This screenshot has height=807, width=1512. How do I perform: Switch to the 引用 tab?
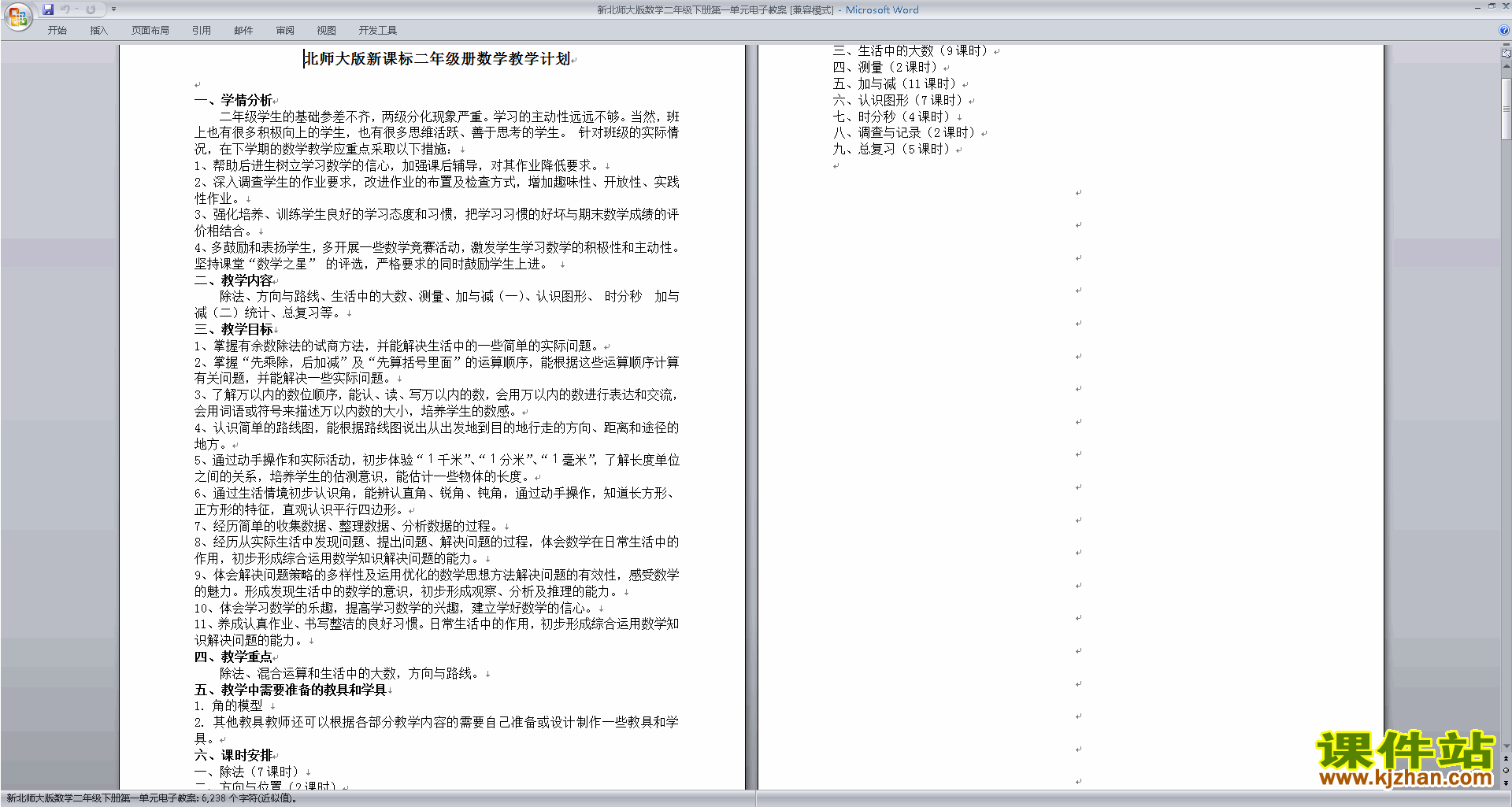point(202,31)
